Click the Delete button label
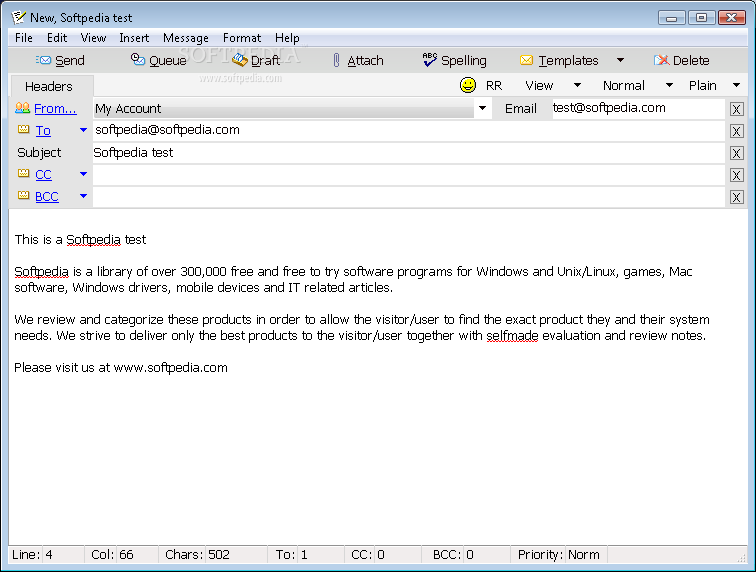The height and width of the screenshot is (572, 756). [x=691, y=60]
